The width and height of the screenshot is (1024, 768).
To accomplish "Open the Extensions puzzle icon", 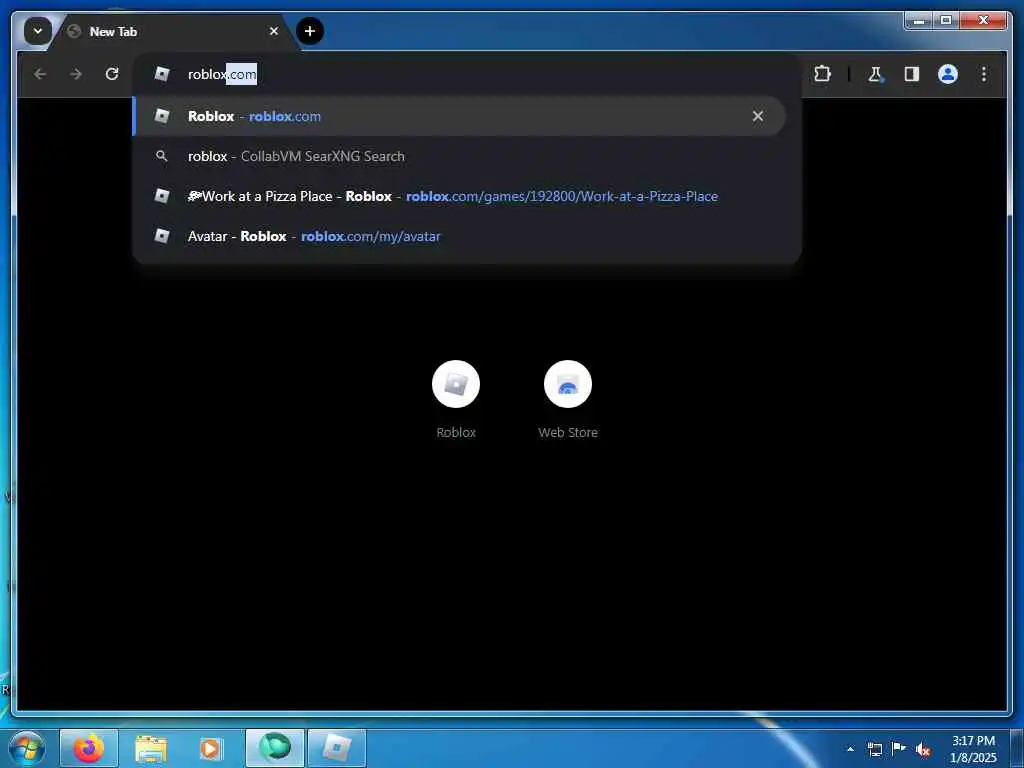I will (x=823, y=74).
